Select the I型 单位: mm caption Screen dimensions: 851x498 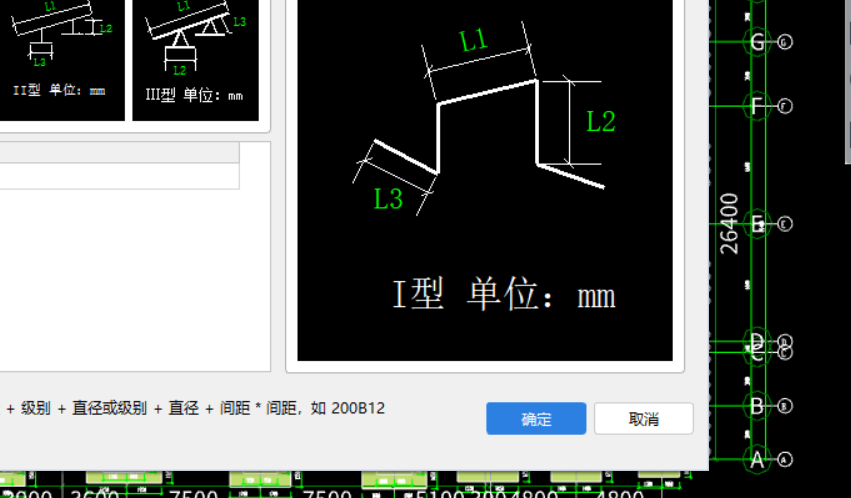coord(504,294)
